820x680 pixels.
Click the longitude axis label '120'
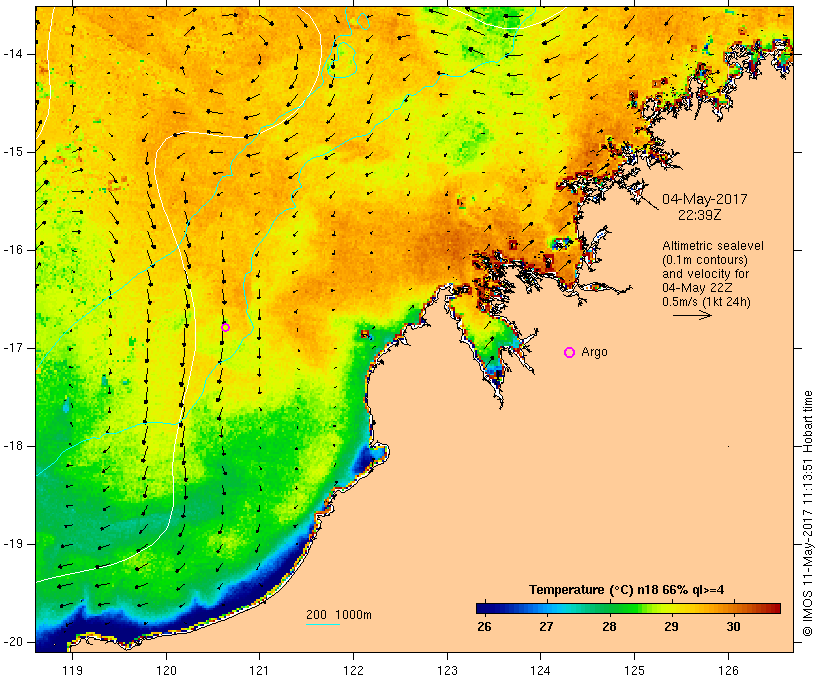[x=166, y=671]
